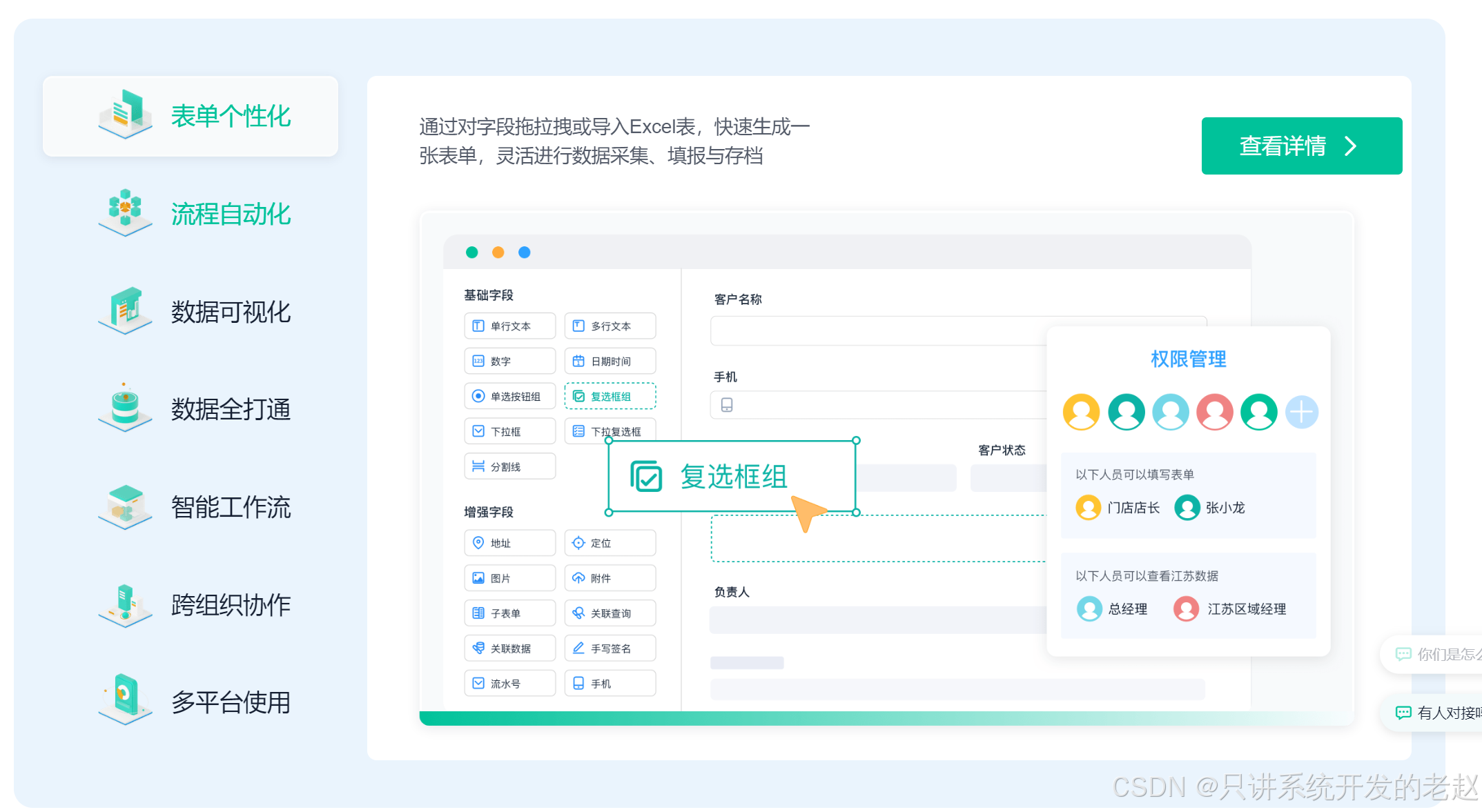Click the 跨组织协作 building icon

[125, 604]
